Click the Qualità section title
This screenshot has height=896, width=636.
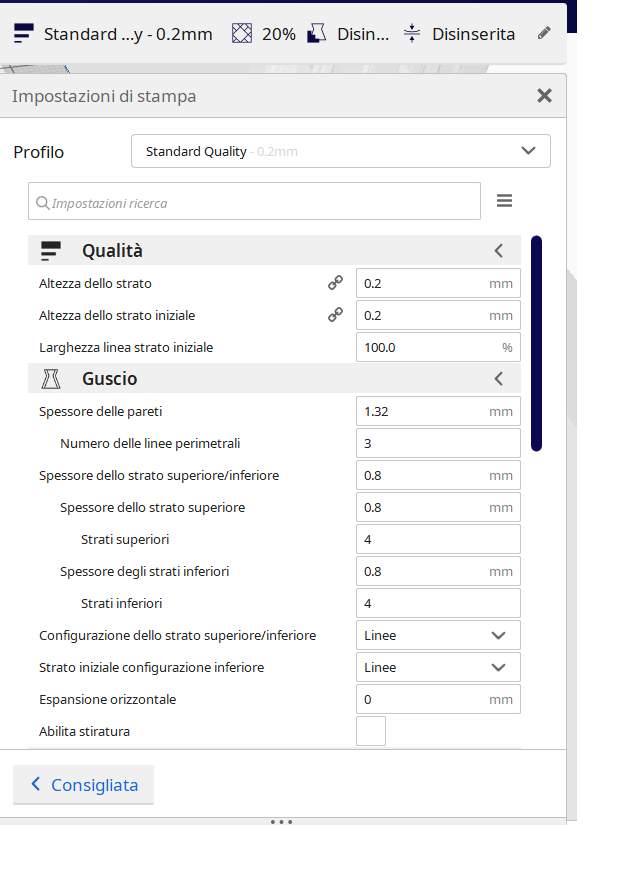pyautogui.click(x=112, y=251)
